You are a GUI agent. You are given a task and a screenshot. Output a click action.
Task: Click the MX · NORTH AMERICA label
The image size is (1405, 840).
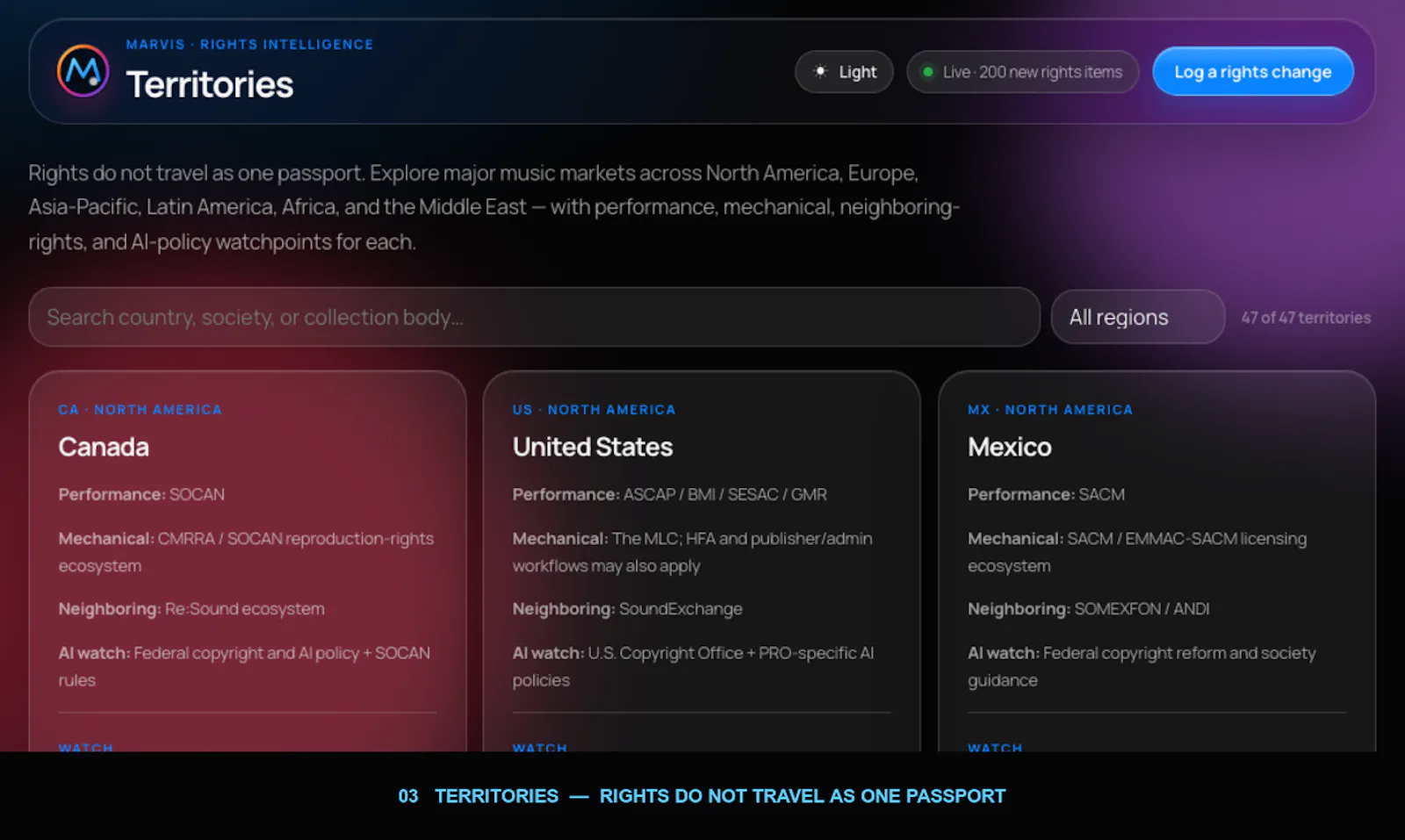1050,410
